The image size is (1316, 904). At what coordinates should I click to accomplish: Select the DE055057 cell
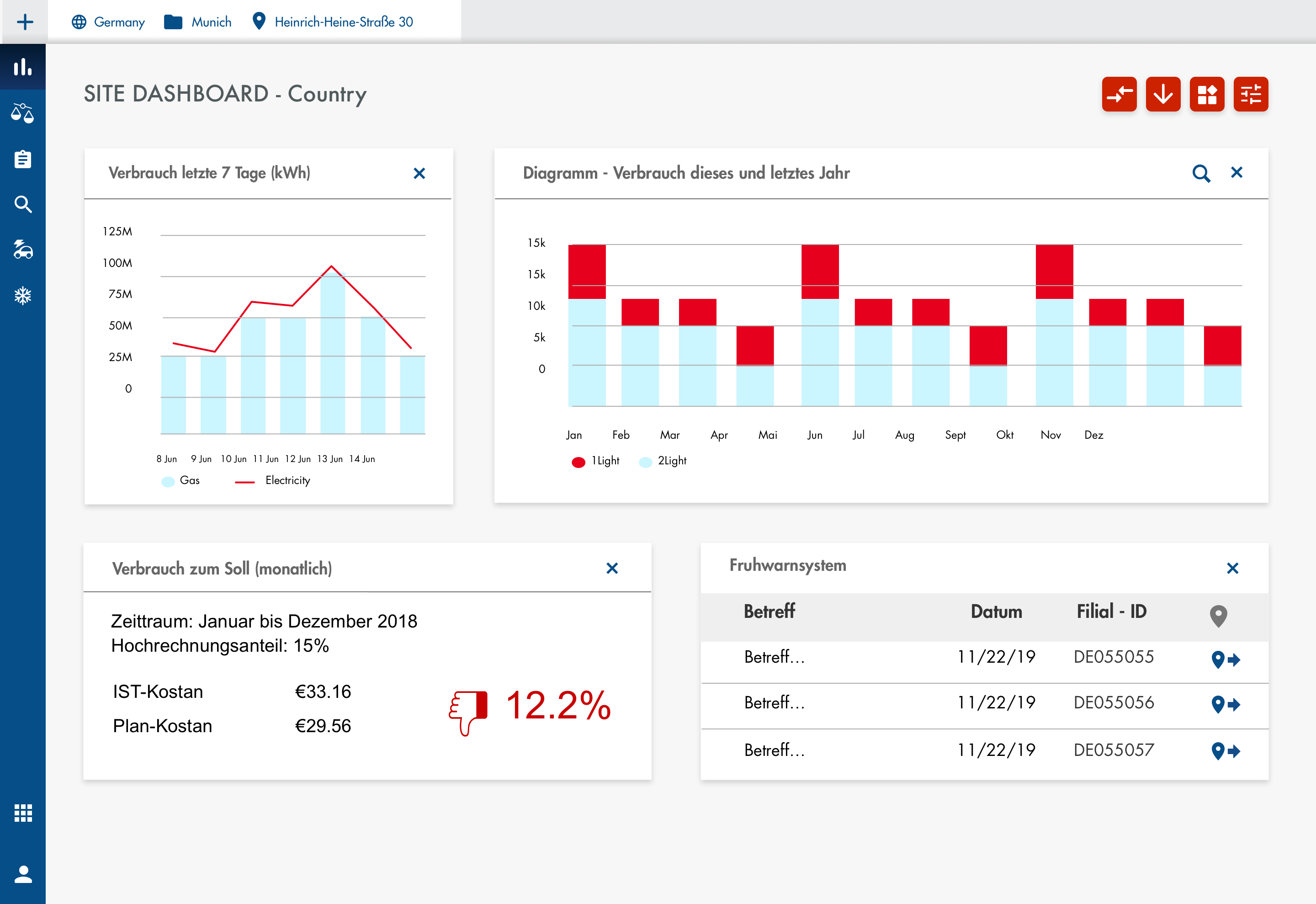point(1113,750)
